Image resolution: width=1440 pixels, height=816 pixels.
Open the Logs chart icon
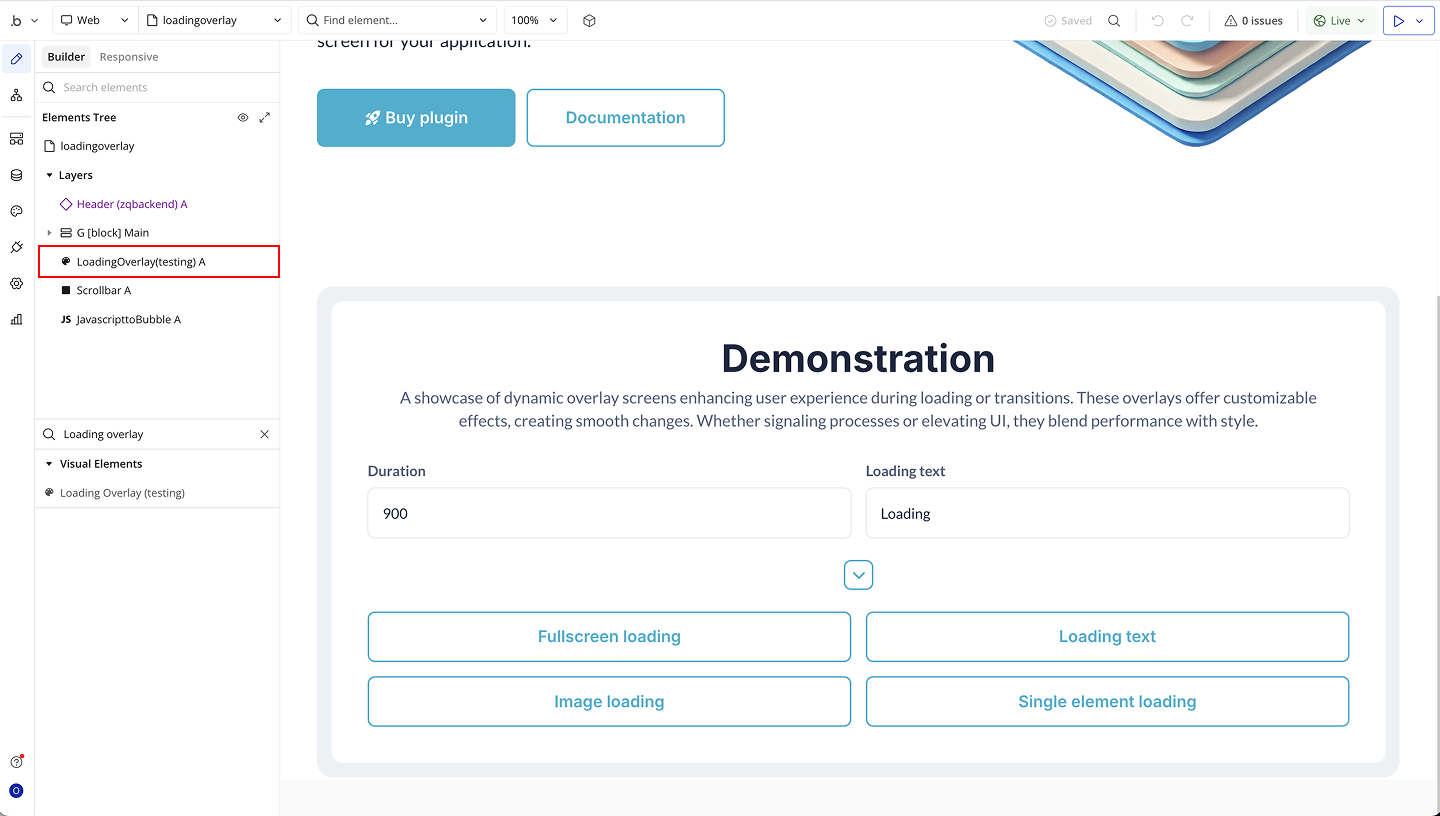[x=16, y=319]
